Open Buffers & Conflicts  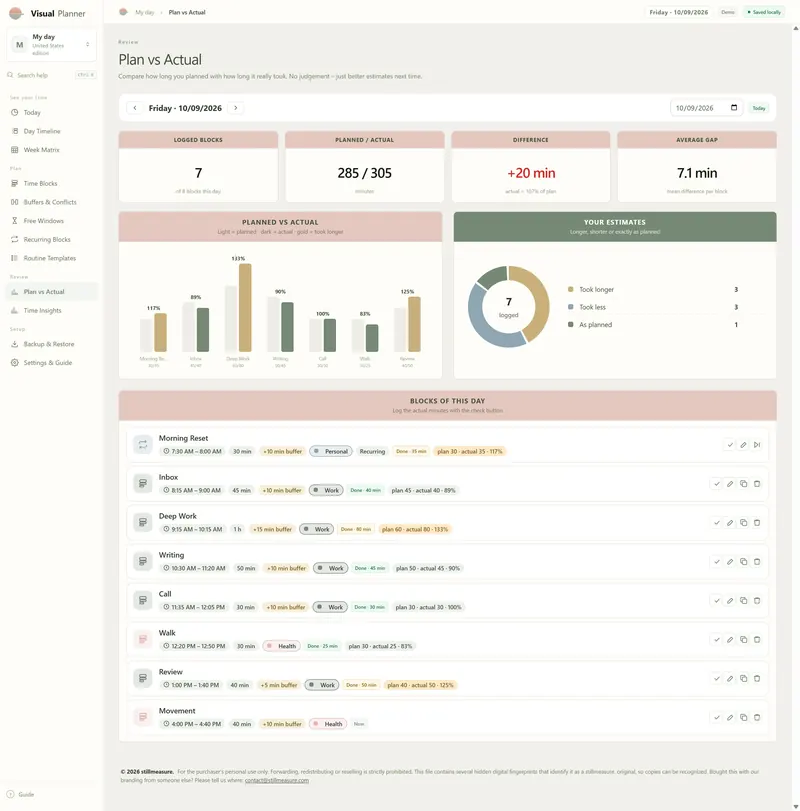click(51, 202)
